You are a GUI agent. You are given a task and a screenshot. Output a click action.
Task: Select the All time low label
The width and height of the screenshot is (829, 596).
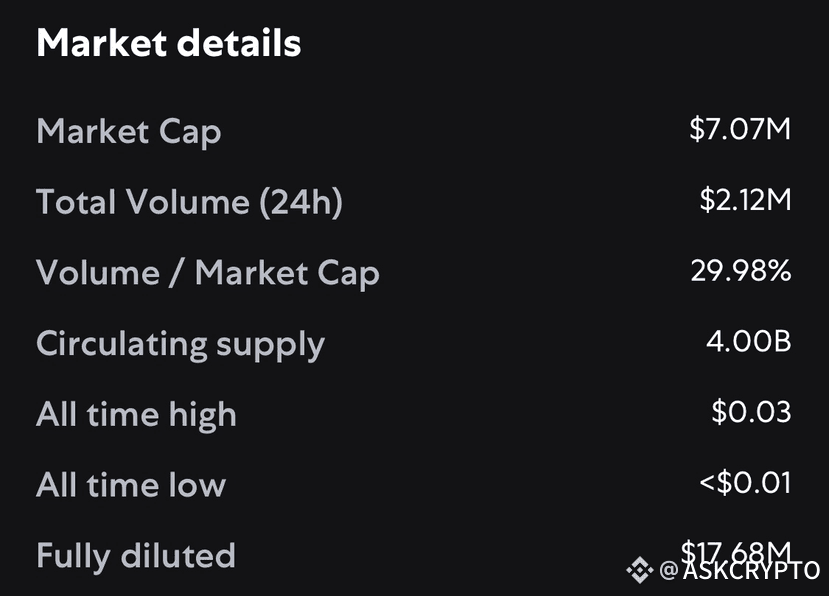click(x=131, y=485)
